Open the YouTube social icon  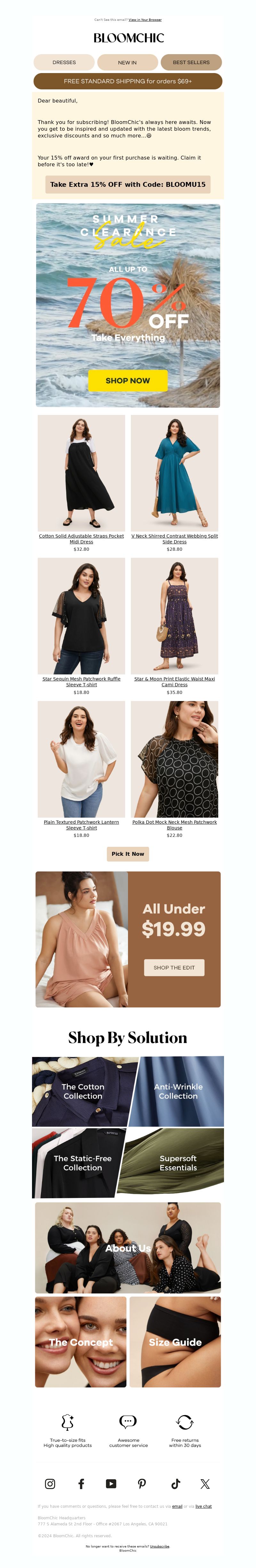pos(111,1483)
